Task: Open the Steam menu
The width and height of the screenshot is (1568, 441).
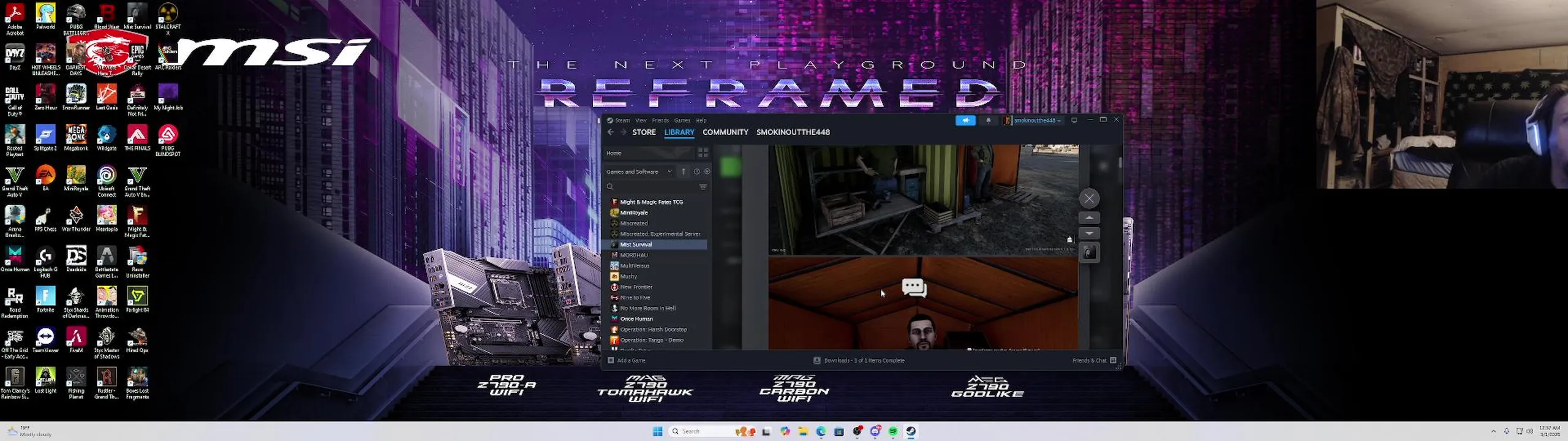Action: (x=622, y=121)
